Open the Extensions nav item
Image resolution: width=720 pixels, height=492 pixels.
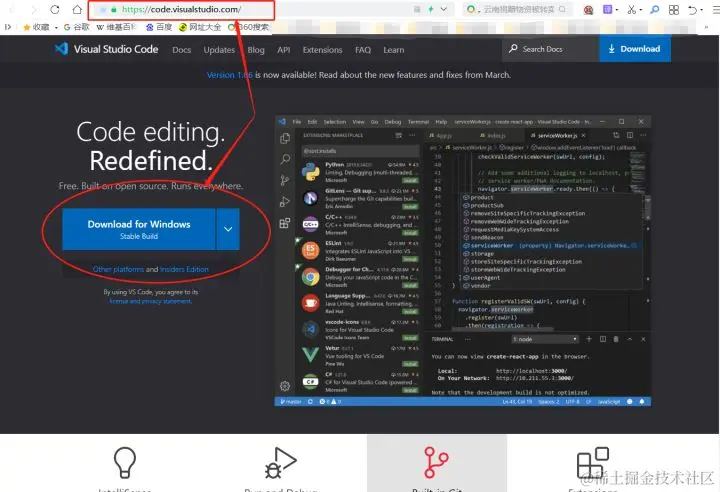[322, 50]
